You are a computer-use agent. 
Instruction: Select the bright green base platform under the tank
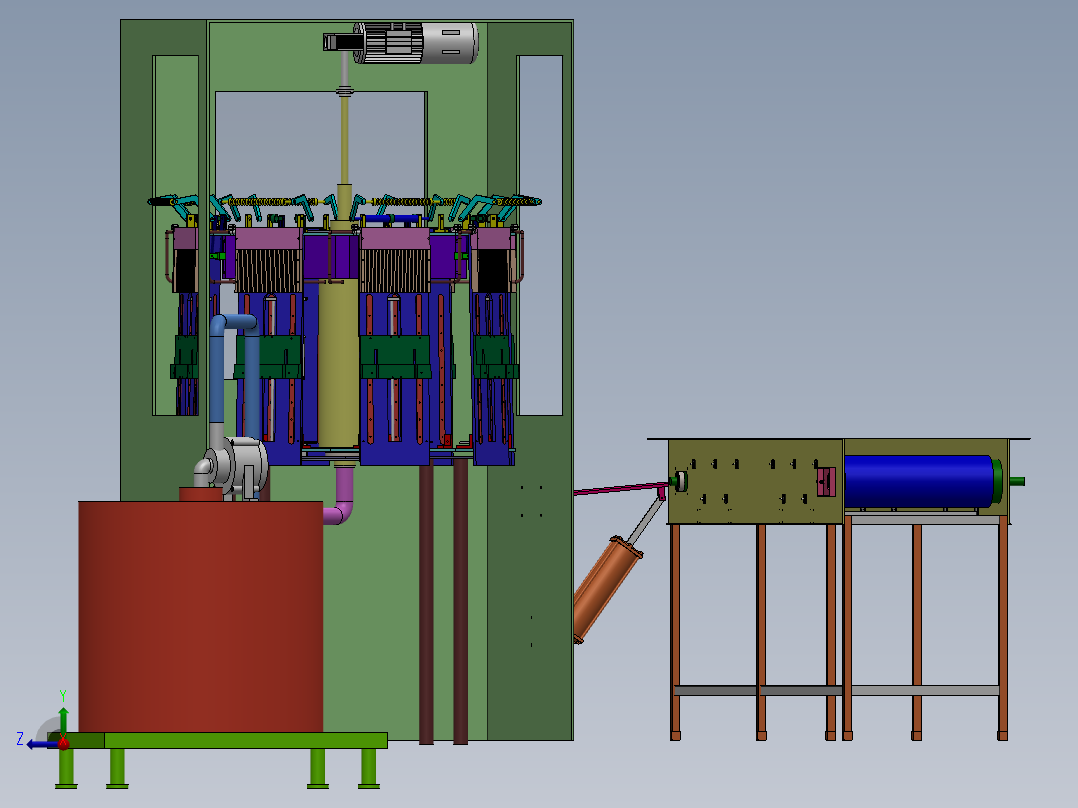(217, 741)
